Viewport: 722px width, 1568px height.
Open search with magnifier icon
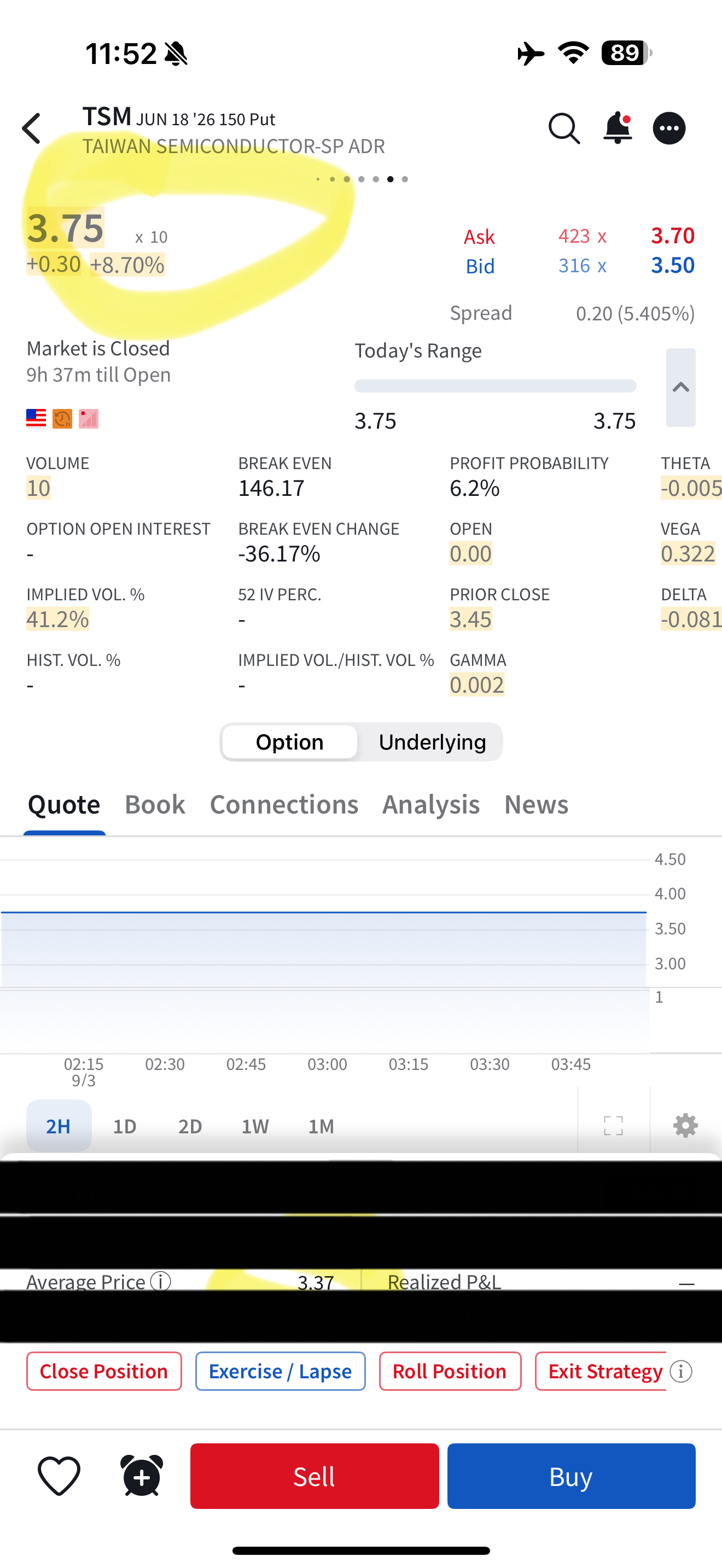pos(564,128)
